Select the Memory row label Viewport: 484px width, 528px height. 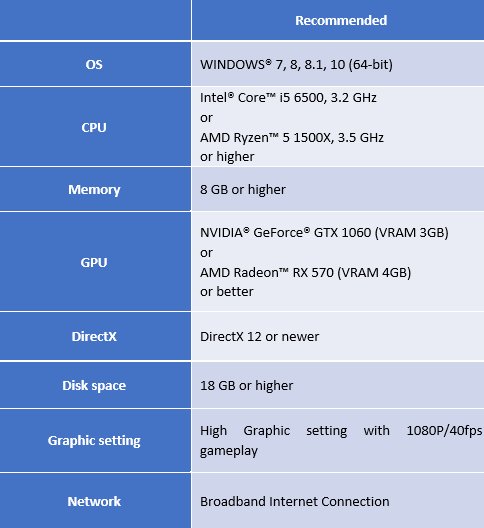pos(94,190)
